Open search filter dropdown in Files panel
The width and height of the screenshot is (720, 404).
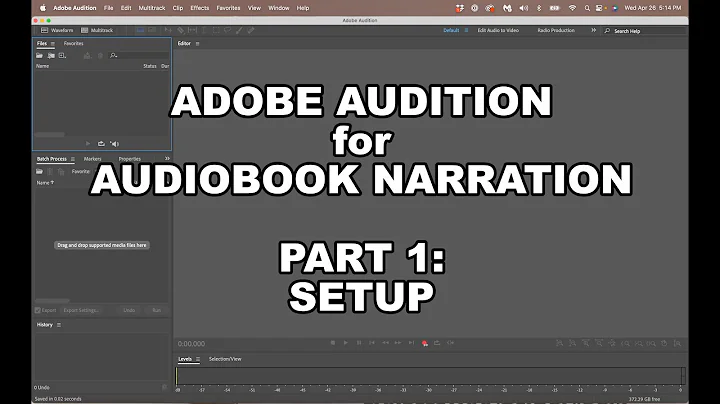click(113, 56)
